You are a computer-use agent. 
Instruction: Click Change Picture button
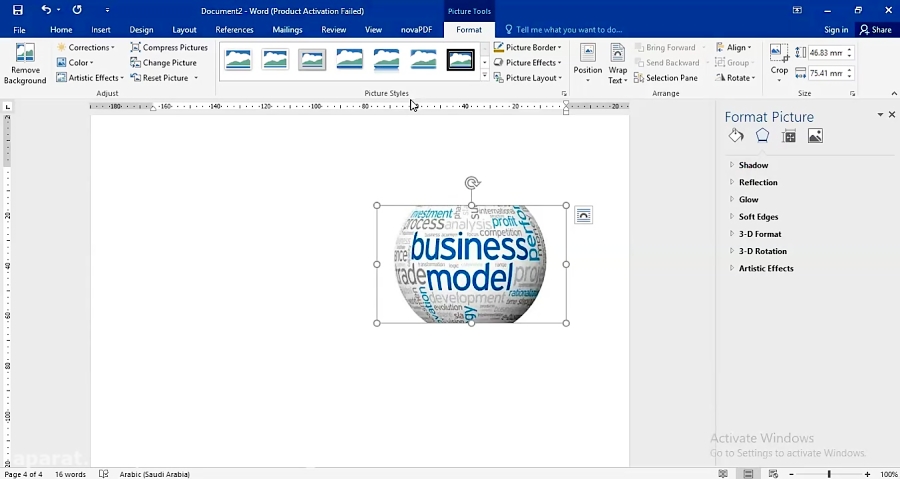(163, 62)
